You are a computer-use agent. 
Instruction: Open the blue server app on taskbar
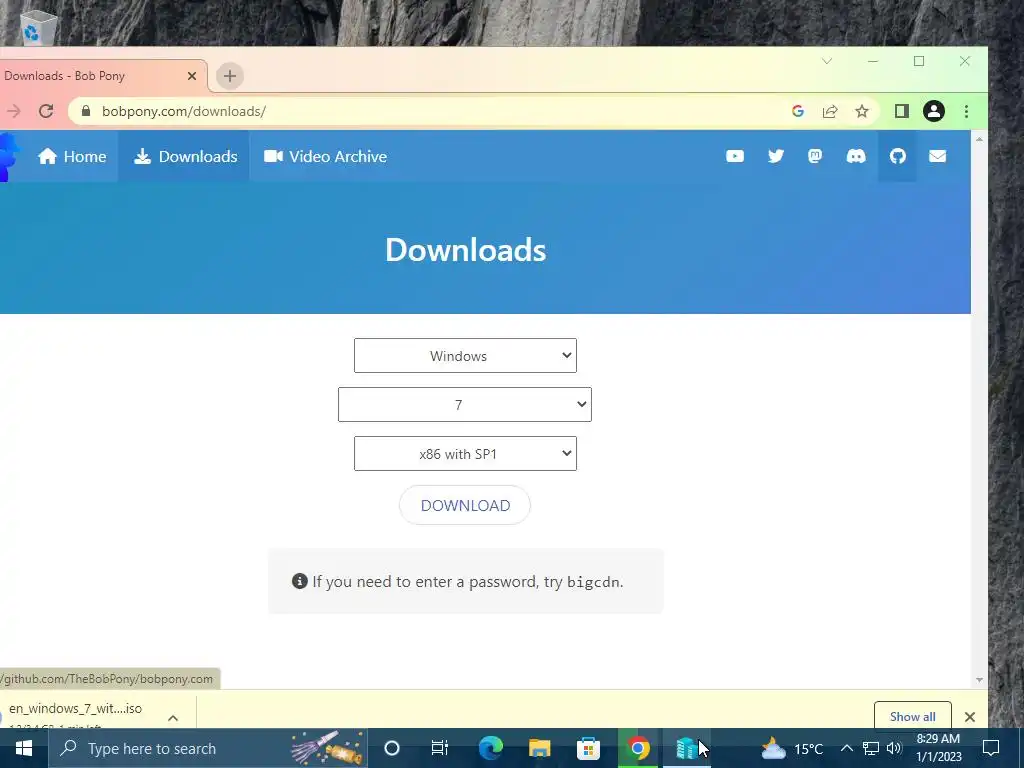coord(686,748)
